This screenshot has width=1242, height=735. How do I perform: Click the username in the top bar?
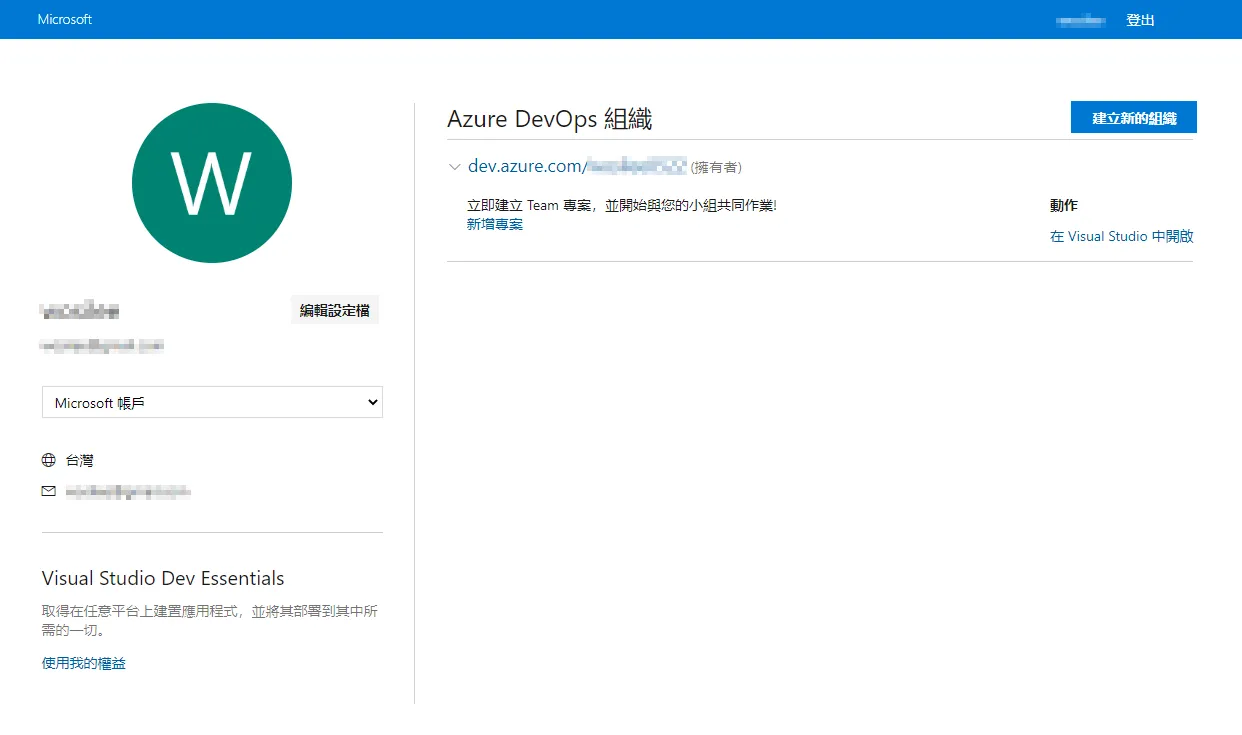[x=1081, y=19]
